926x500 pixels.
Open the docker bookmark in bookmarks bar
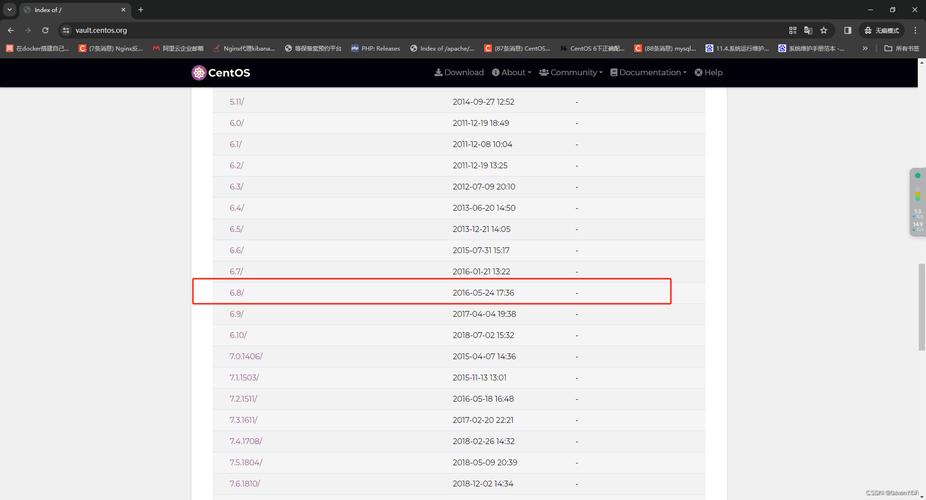coord(37,48)
